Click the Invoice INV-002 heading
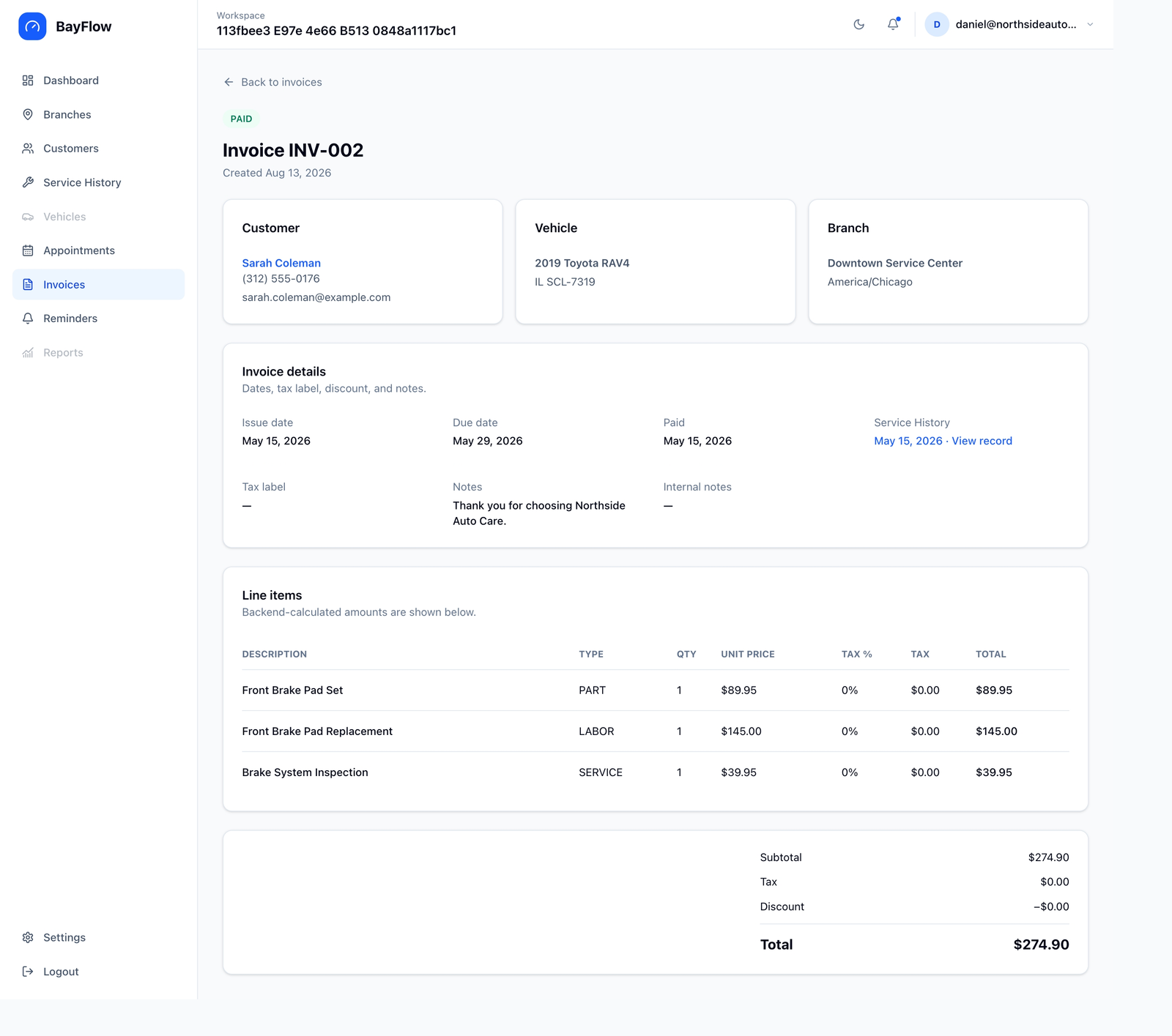The width and height of the screenshot is (1172, 1036). [293, 150]
